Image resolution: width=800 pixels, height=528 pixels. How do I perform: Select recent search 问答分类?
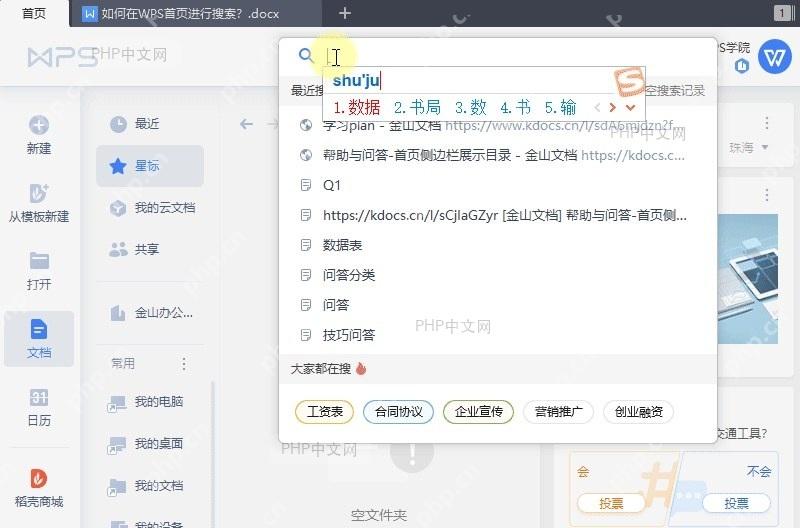click(x=497, y=275)
